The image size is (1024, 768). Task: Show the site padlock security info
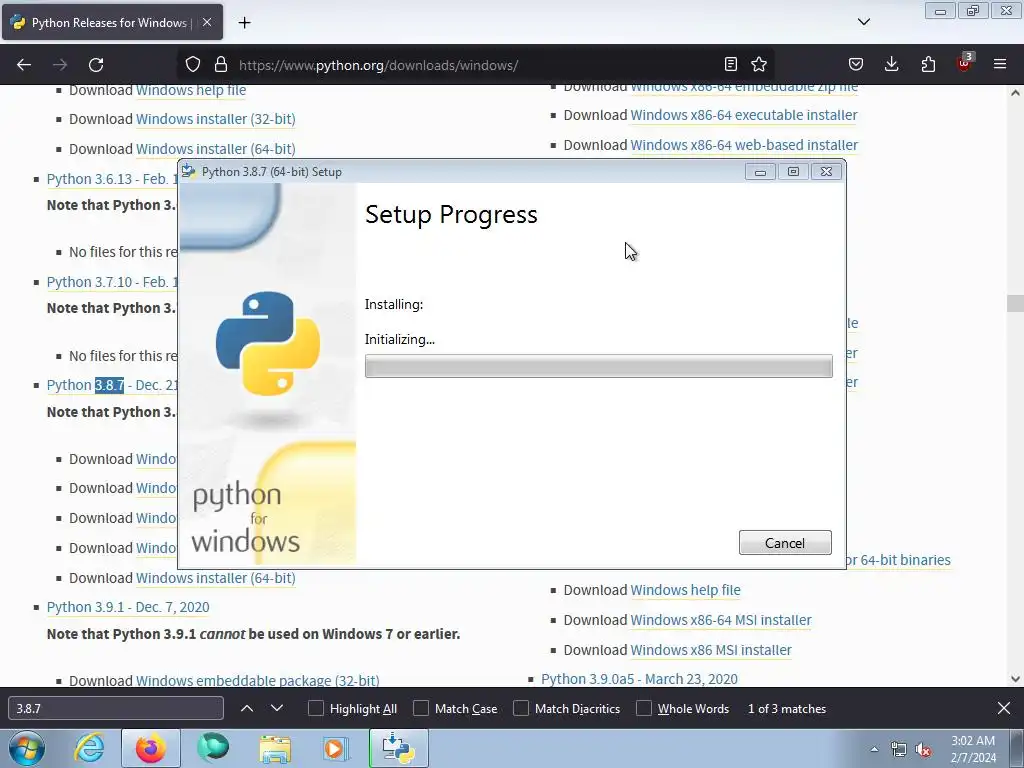(221, 65)
